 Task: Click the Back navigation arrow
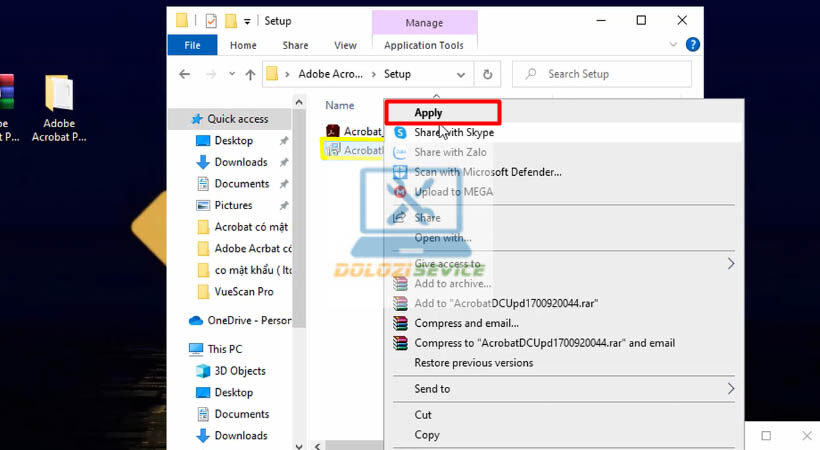click(x=184, y=74)
